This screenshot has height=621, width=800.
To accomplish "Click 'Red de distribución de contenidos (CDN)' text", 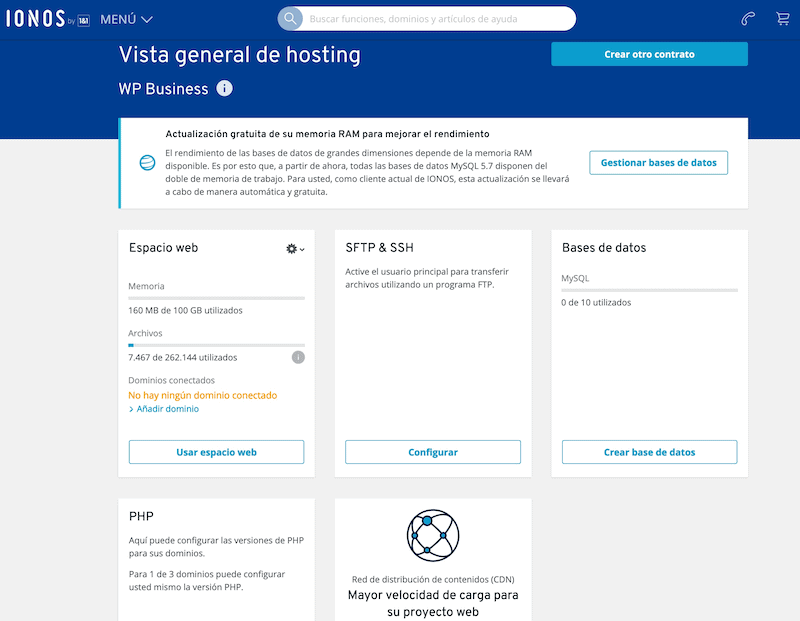I will (x=433, y=579).
